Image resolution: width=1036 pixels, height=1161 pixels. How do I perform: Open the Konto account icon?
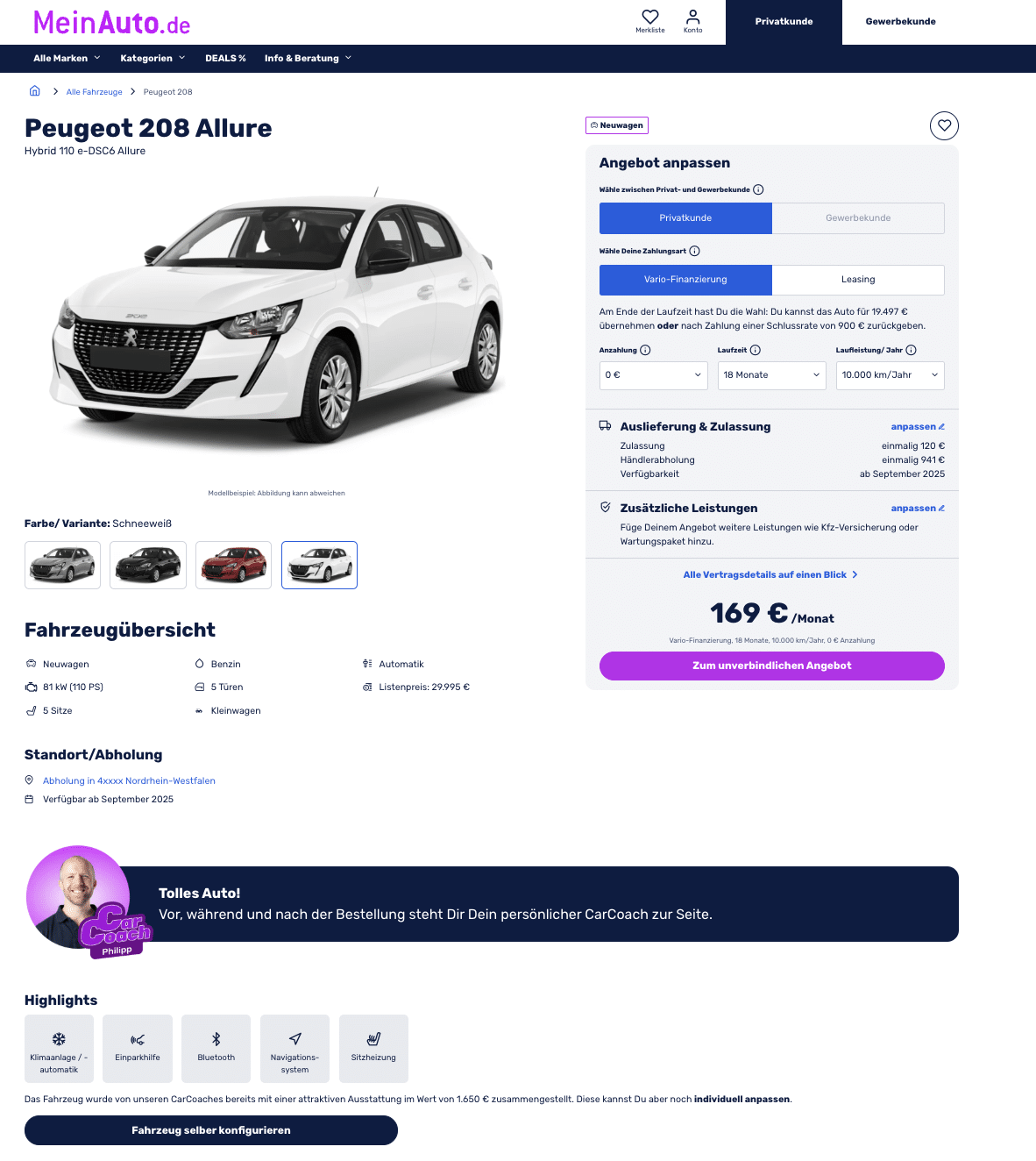click(x=693, y=17)
